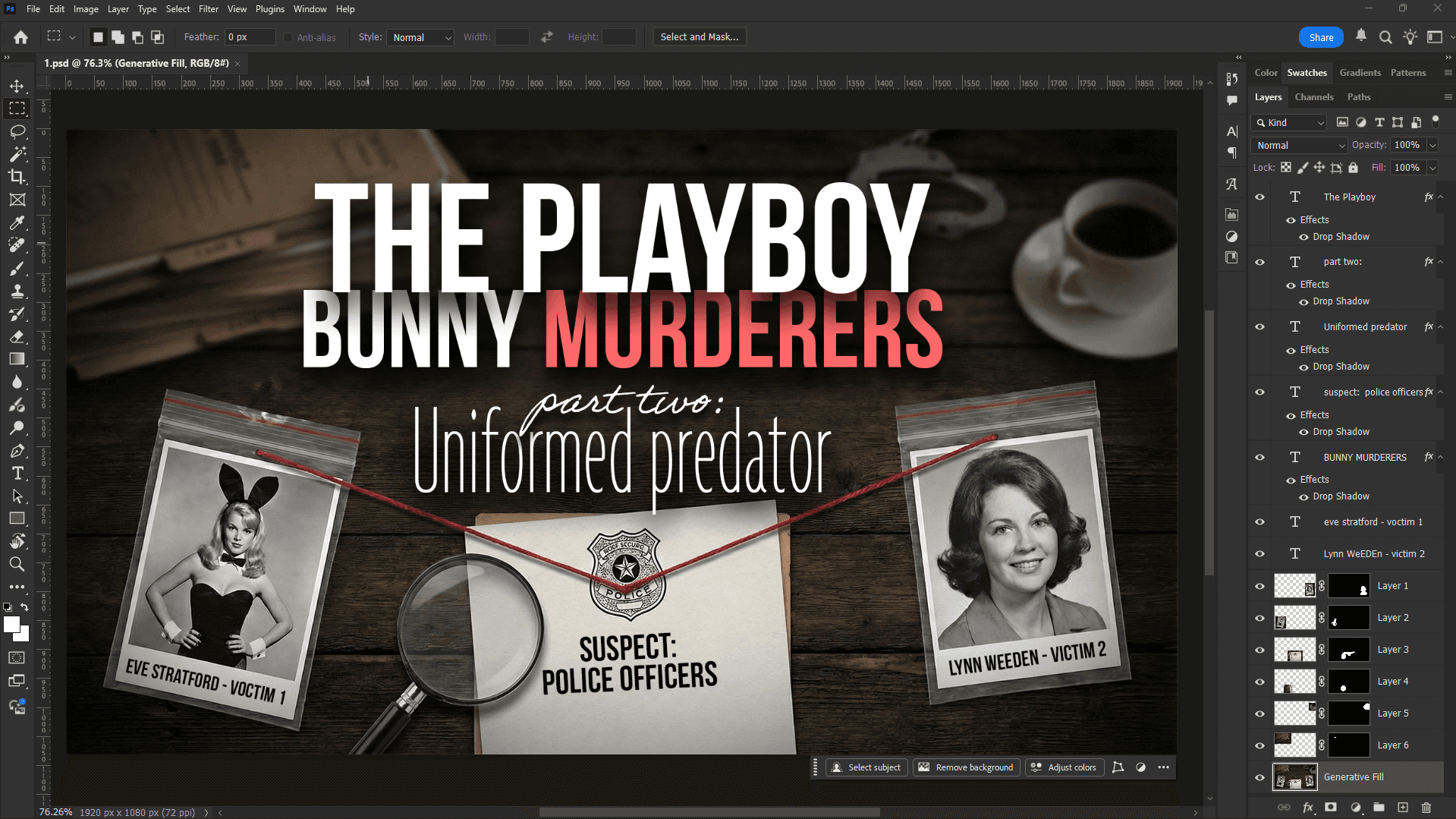Screen dimensions: 1456x819
Task: Click the trash icon to delete layer
Action: pos(1426,808)
